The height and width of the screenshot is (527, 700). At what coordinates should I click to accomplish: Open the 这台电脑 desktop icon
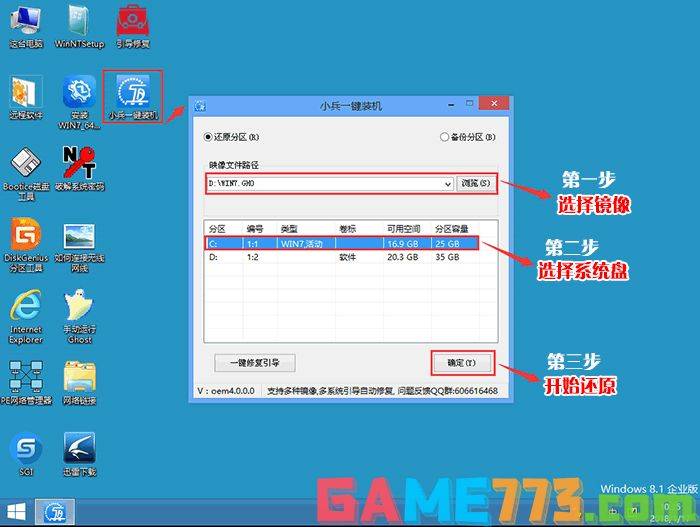(x=26, y=27)
